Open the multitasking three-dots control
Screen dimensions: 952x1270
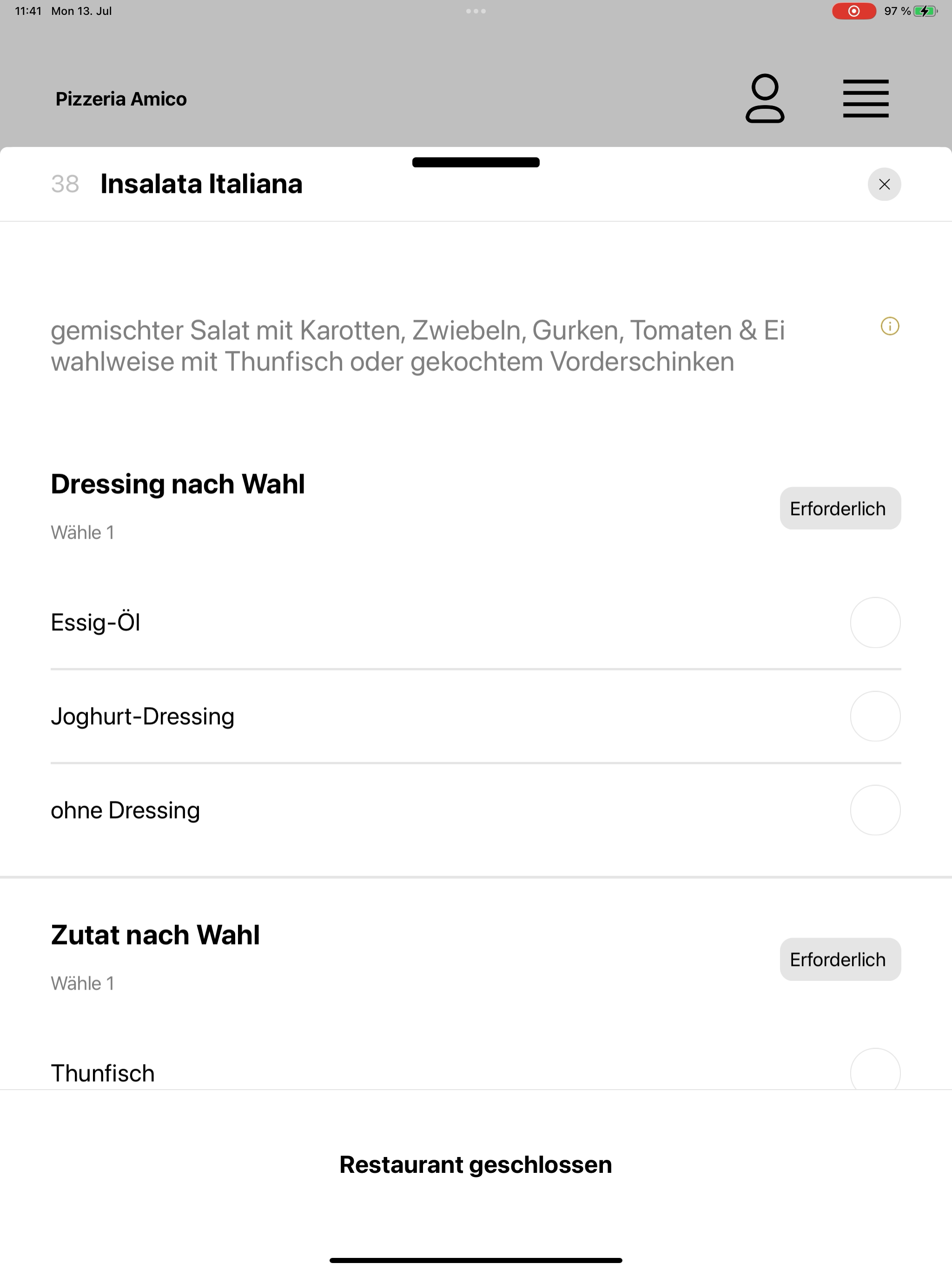[476, 11]
